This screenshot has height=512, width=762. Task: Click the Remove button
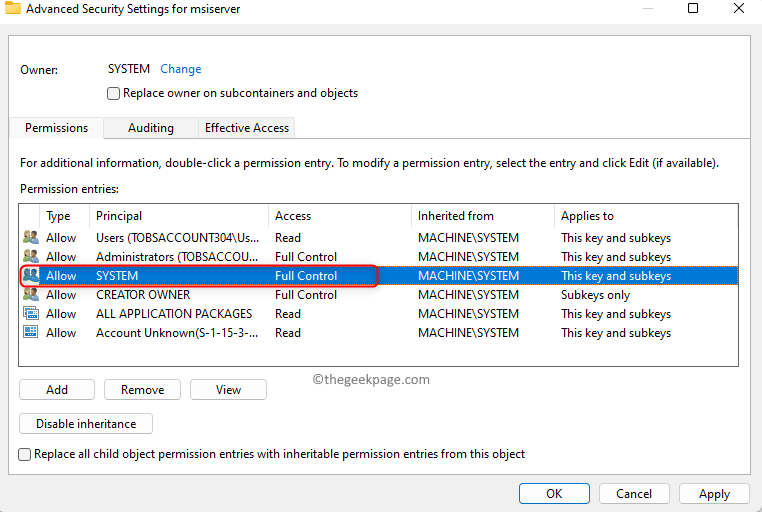coord(142,390)
